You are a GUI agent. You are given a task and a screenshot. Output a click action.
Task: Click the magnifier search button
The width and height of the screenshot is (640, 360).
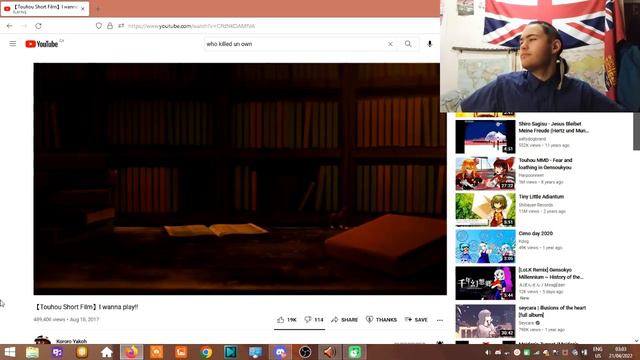click(x=408, y=44)
